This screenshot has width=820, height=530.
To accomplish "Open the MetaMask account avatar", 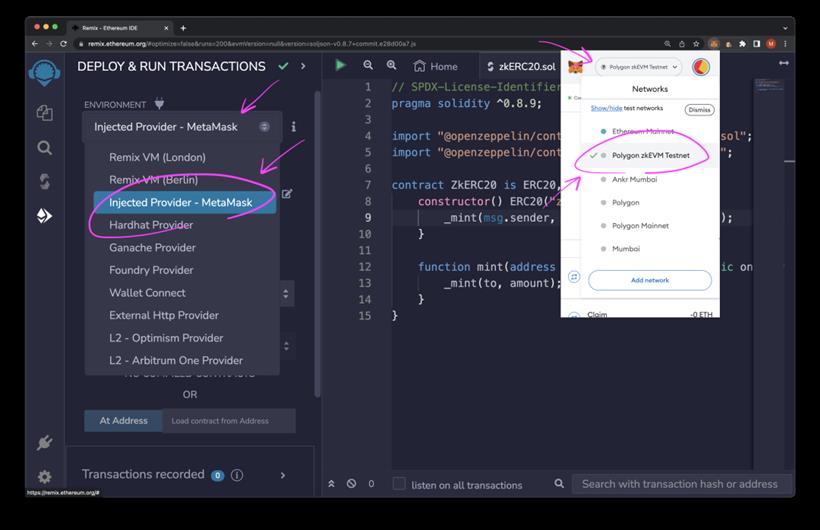I will point(701,67).
